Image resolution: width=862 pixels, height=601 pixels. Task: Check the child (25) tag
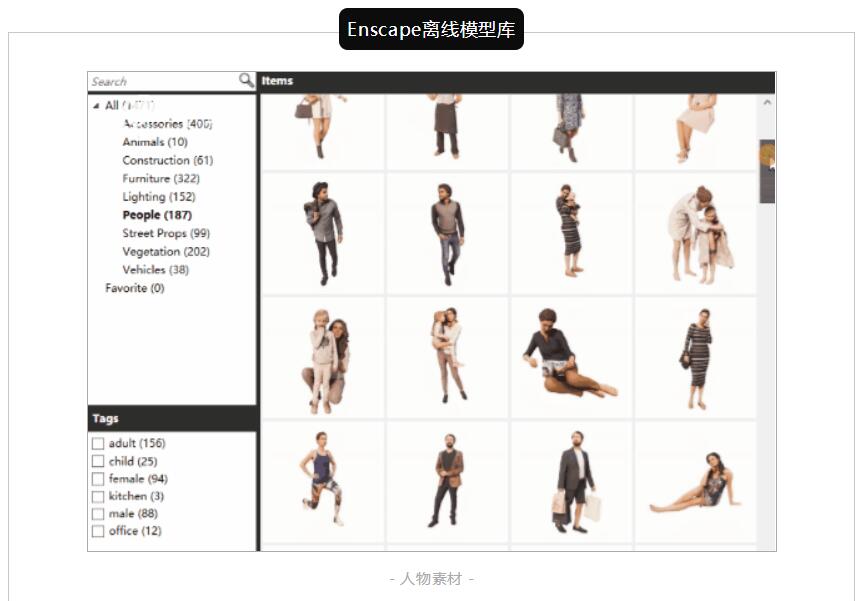(98, 461)
